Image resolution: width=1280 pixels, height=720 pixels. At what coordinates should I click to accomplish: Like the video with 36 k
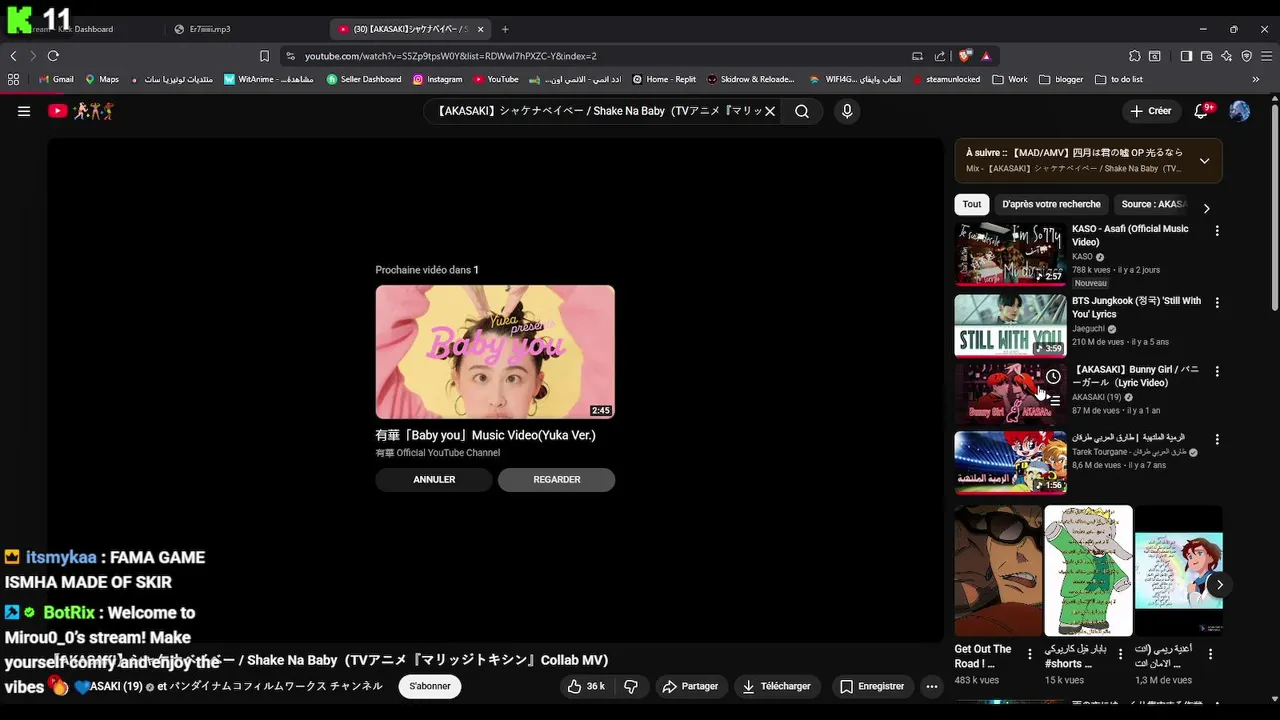(x=586, y=687)
